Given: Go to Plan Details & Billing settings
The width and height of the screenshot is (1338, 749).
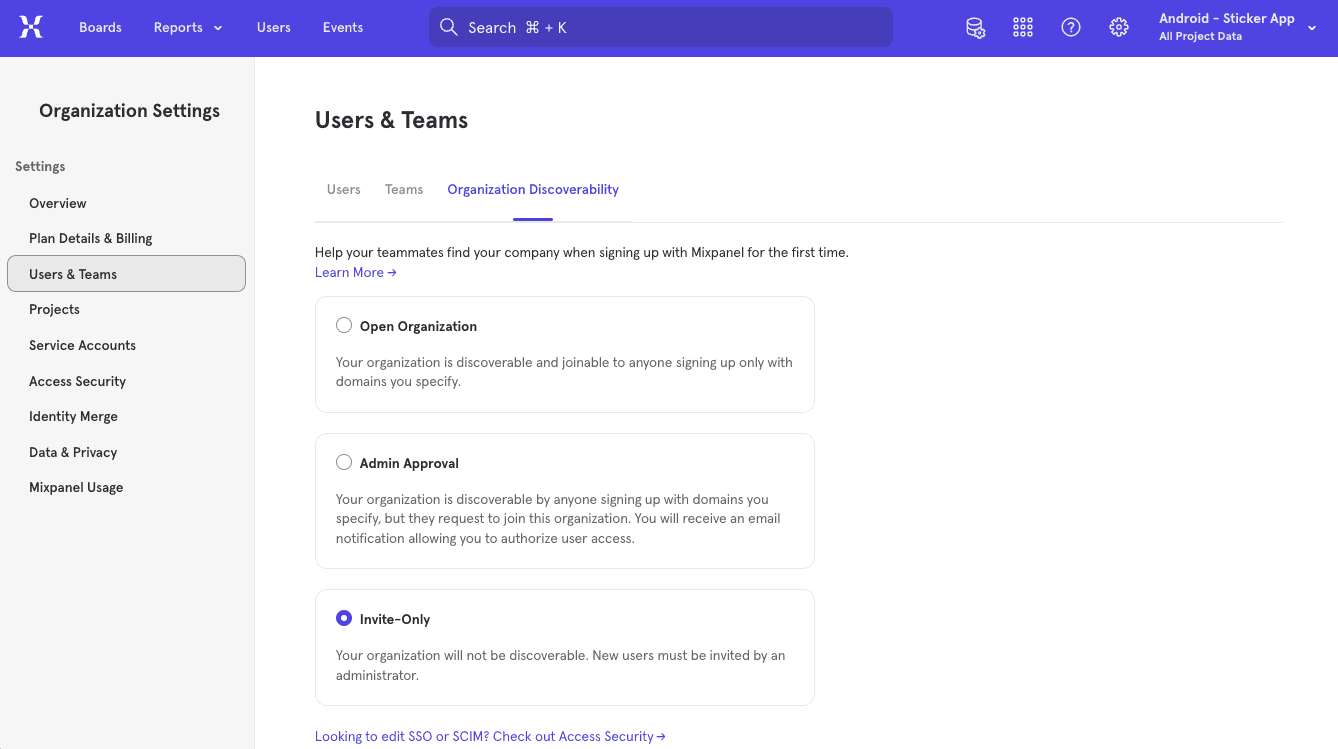Looking at the screenshot, I should 91,238.
